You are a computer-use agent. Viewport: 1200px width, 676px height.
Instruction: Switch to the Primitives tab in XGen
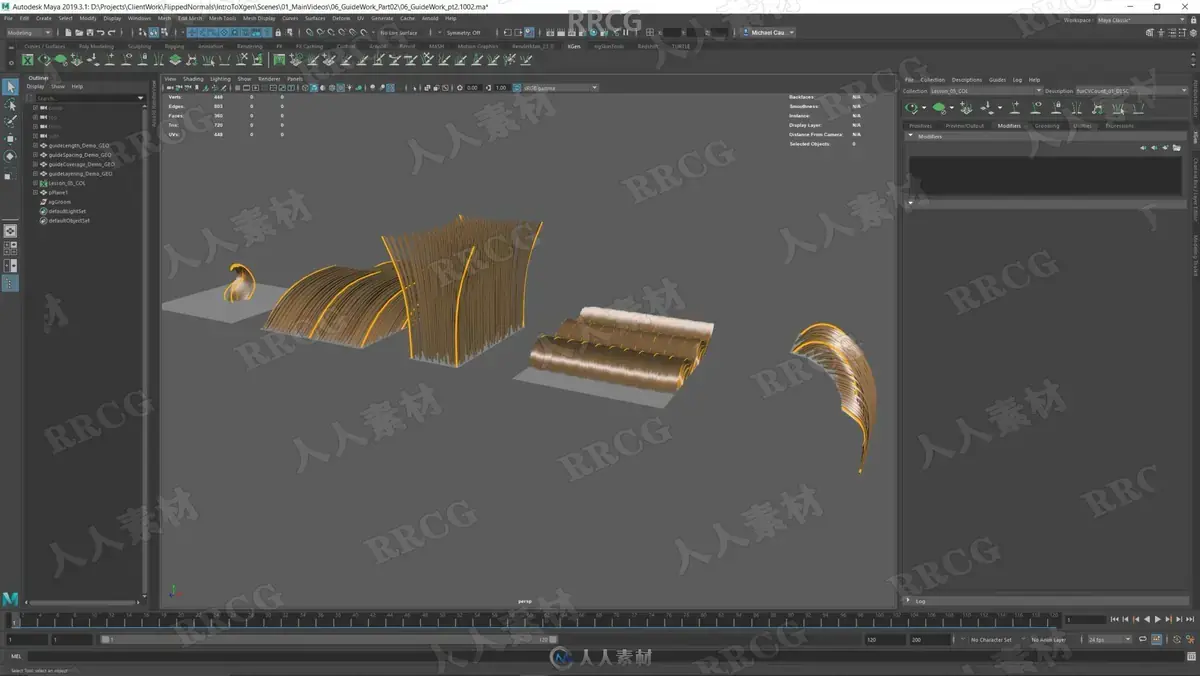point(920,126)
